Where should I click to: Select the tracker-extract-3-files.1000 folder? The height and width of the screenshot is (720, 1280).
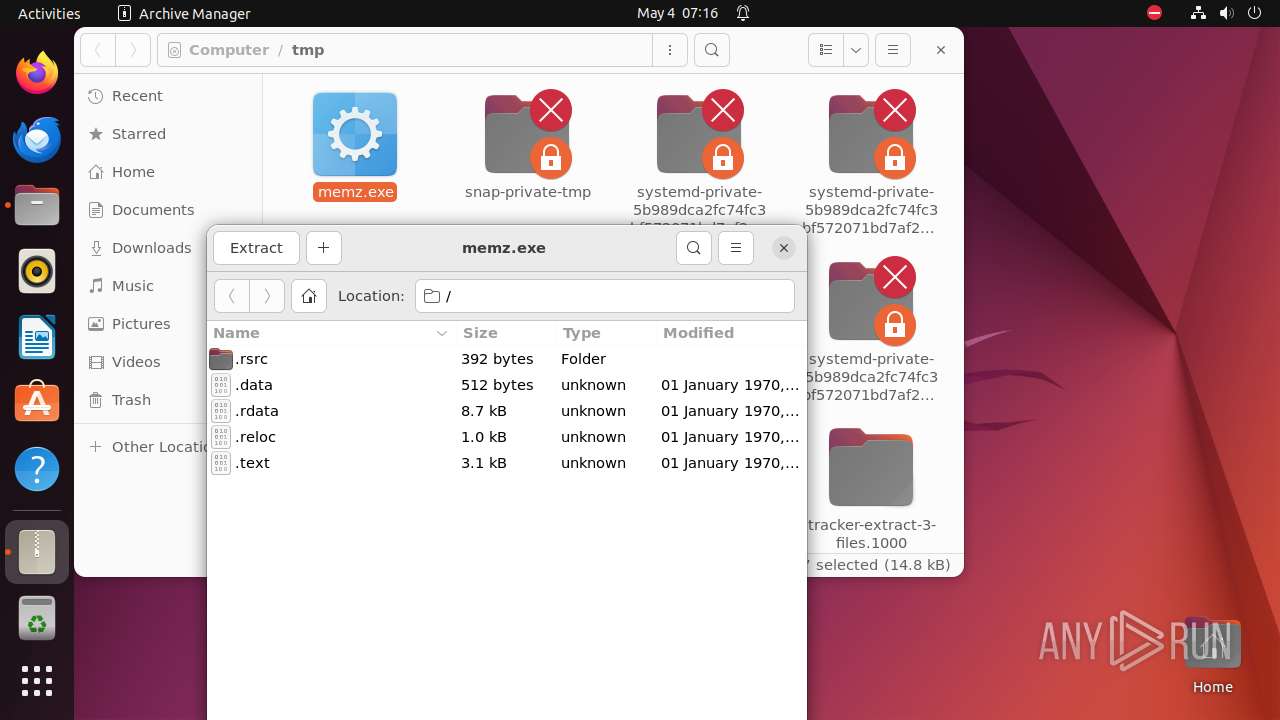871,490
